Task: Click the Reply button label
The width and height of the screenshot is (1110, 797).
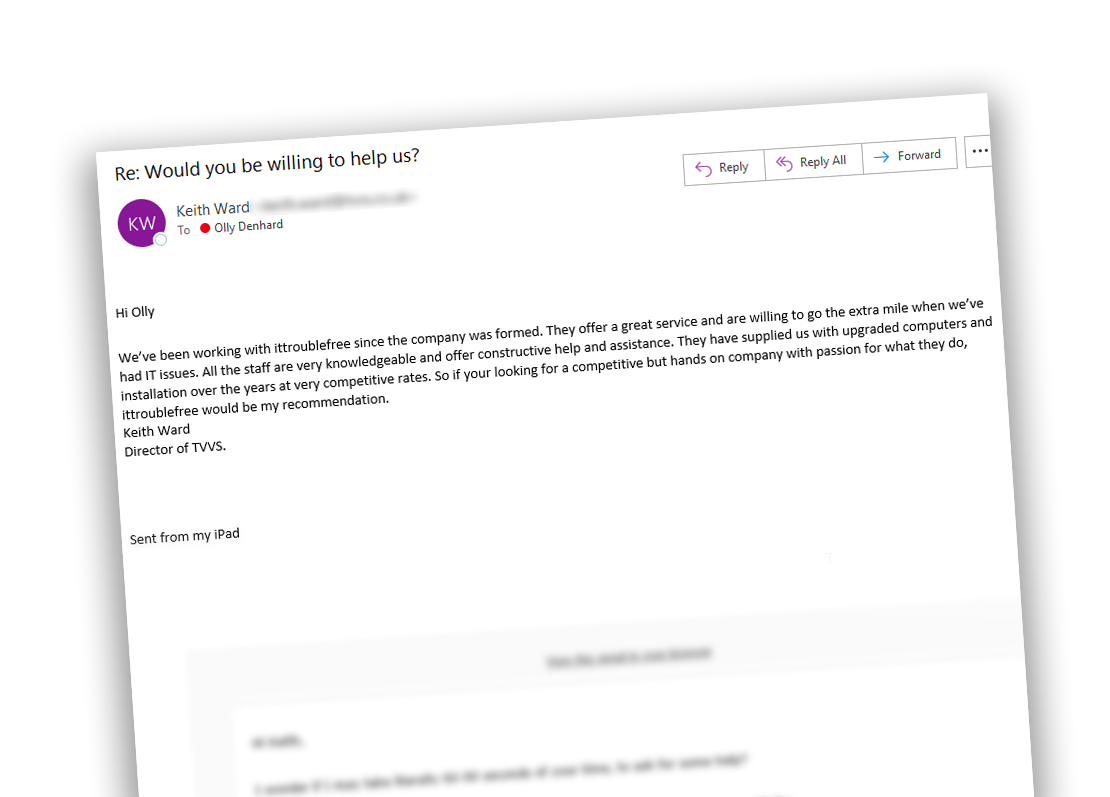Action: pos(733,167)
